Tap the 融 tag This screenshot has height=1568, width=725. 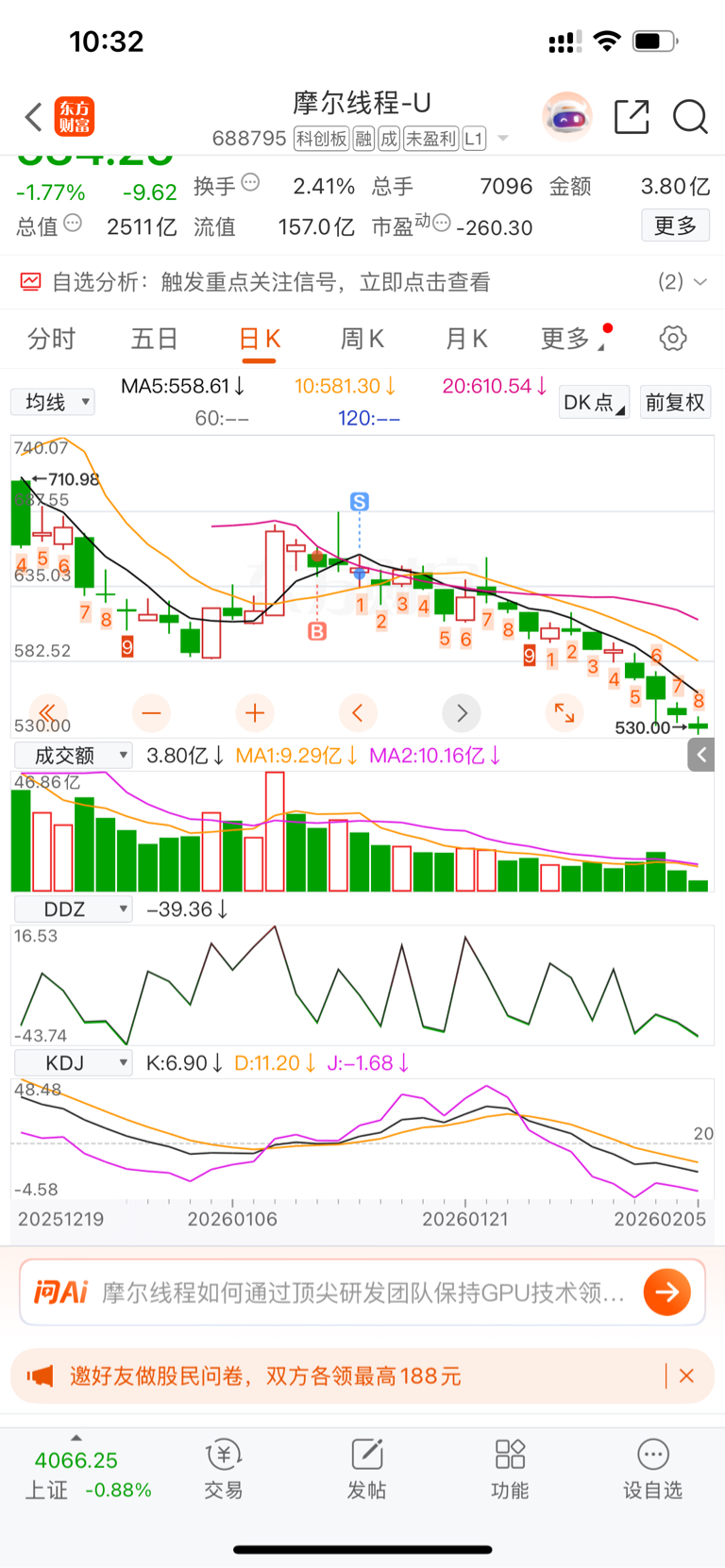pos(363,139)
